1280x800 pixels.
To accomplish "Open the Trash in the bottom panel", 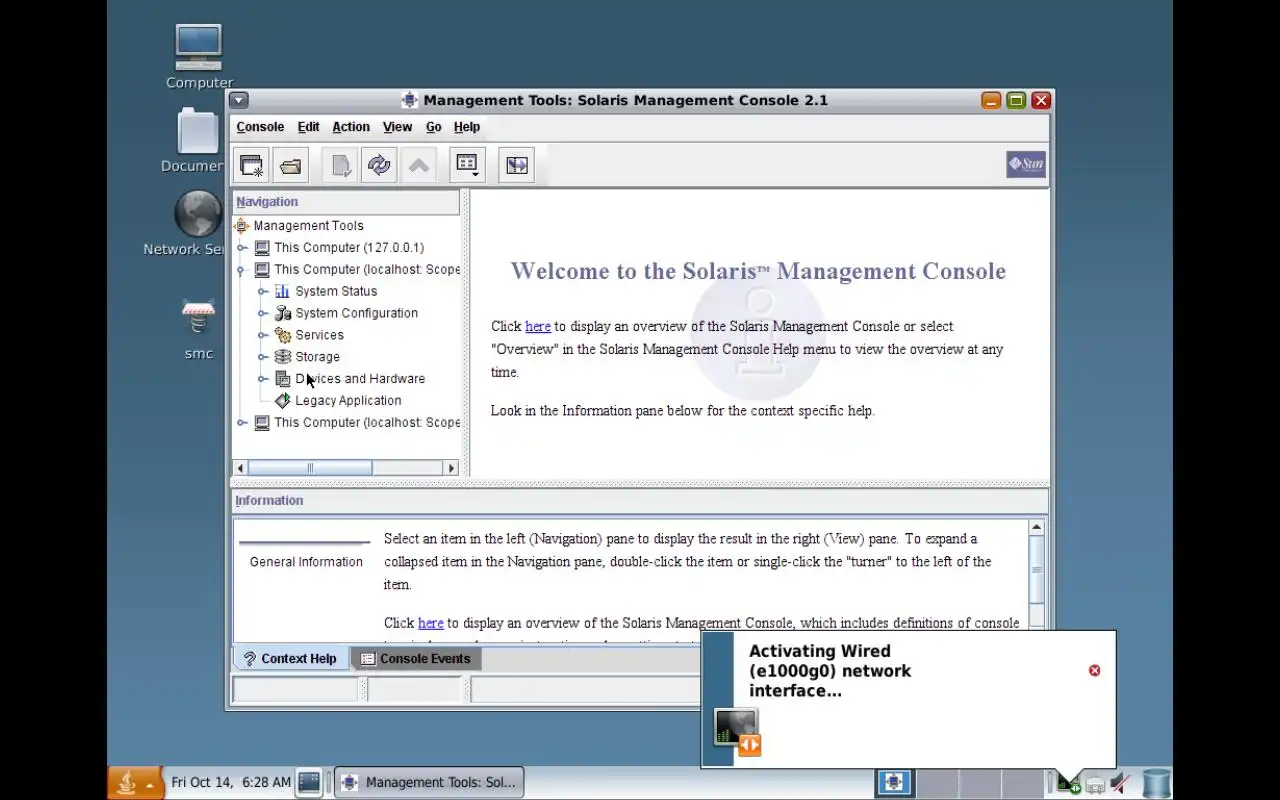I will [1156, 783].
